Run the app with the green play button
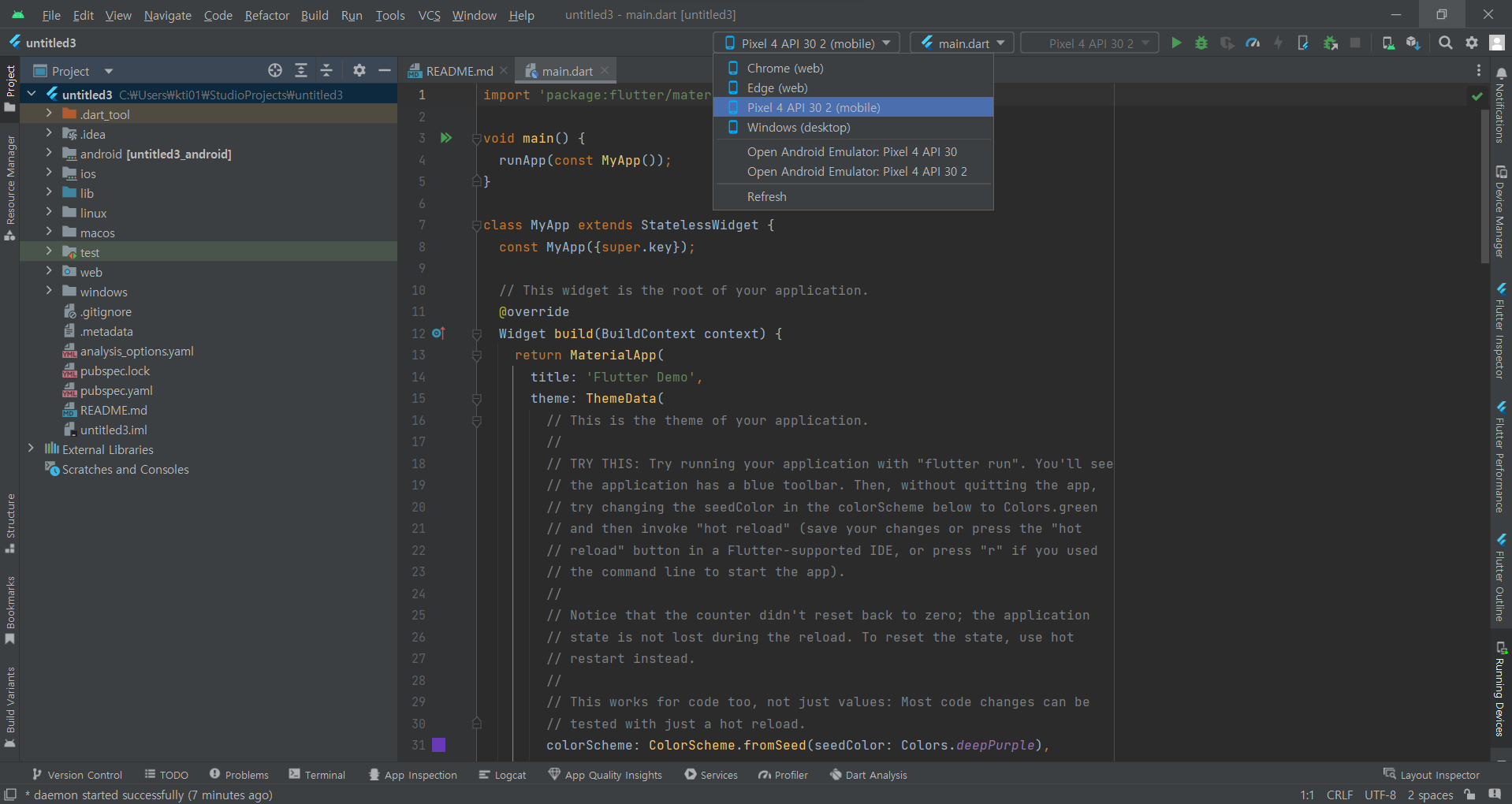1512x804 pixels. 1176,43
